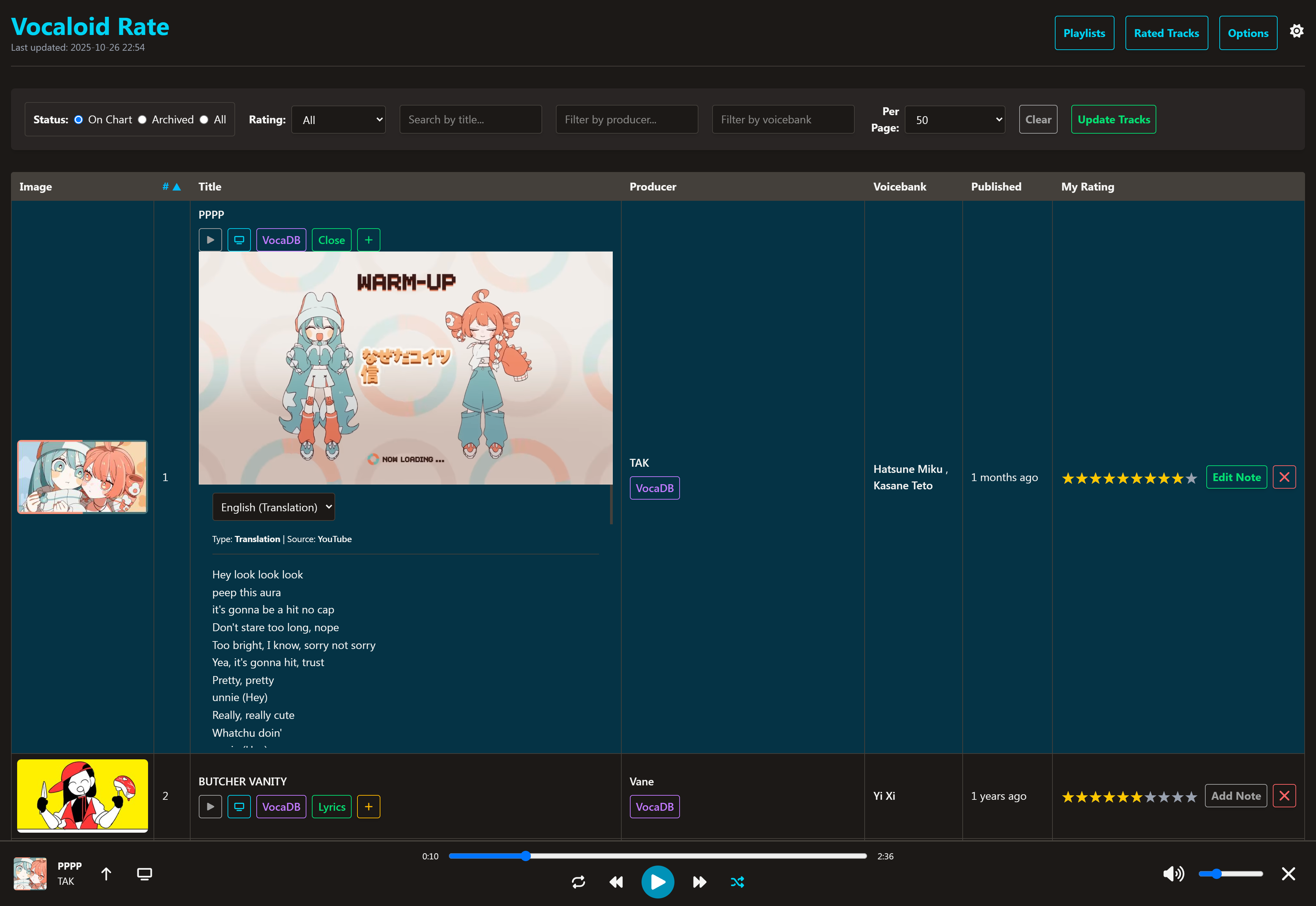Screen dimensions: 1316x906
Task: Click the Vocaloid Rate title
Action: [x=90, y=26]
